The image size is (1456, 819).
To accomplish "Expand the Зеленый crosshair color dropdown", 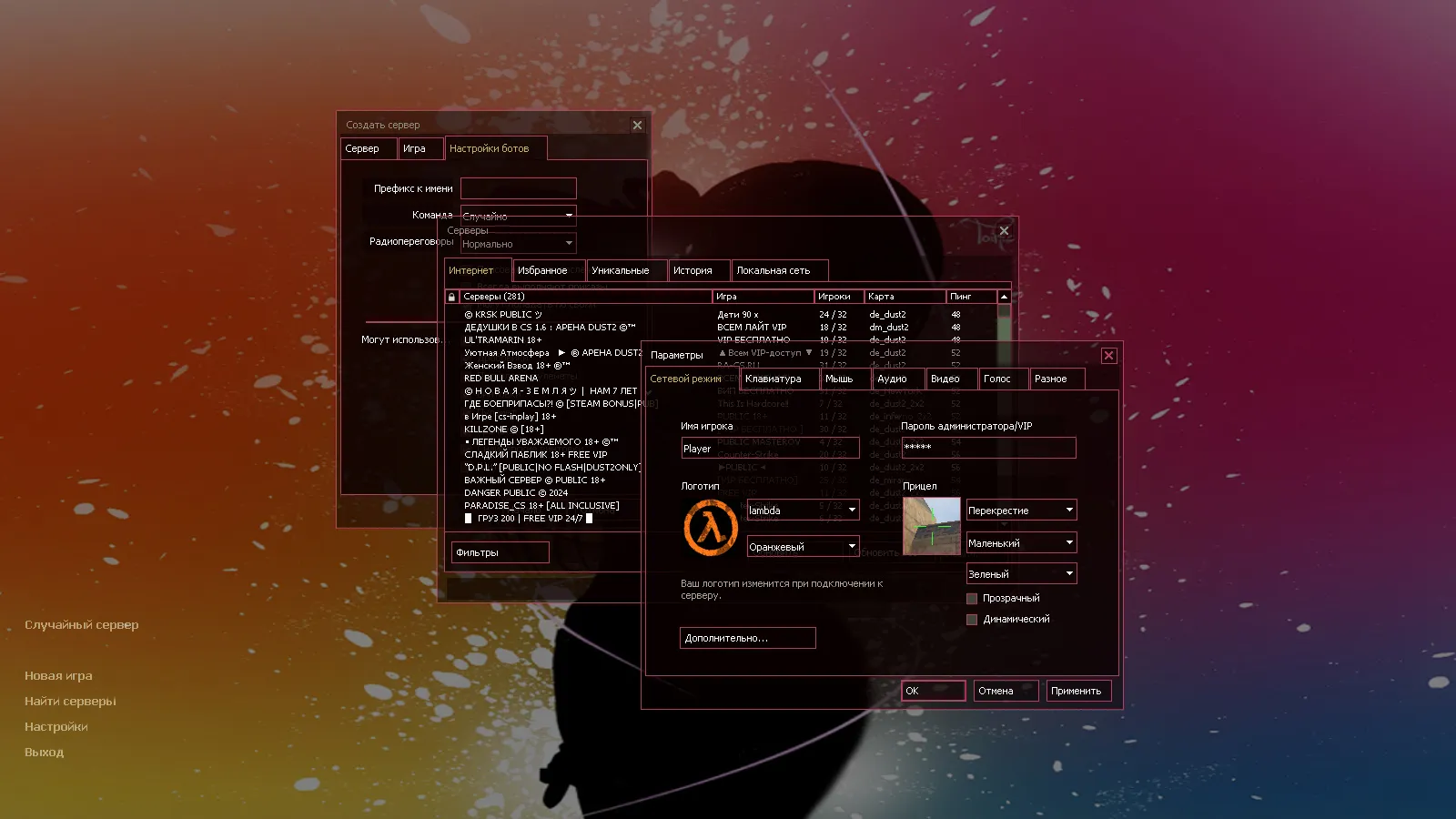I will pyautogui.click(x=1021, y=574).
